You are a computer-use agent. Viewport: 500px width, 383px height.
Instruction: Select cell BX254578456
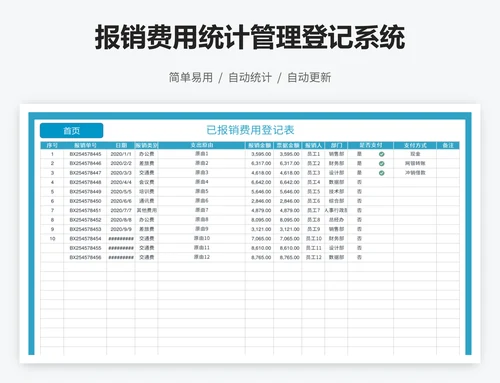point(85,257)
